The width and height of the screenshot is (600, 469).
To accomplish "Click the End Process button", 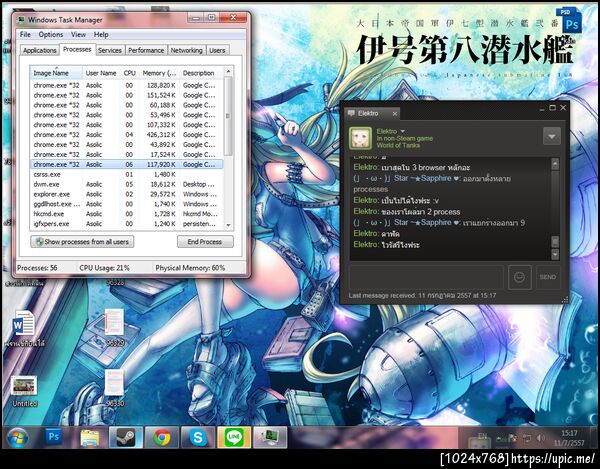I will (x=205, y=242).
